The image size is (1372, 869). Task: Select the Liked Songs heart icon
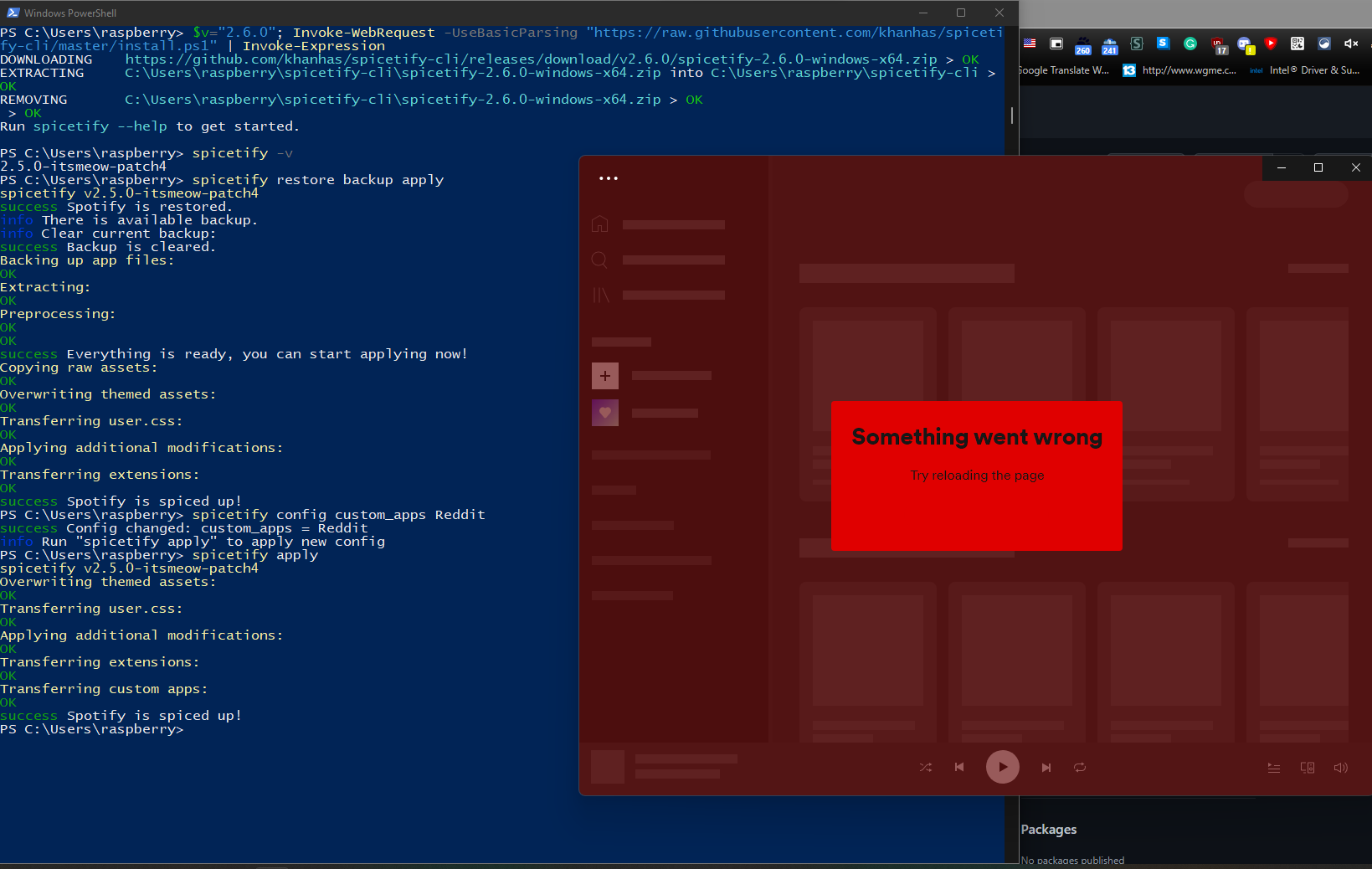click(604, 413)
